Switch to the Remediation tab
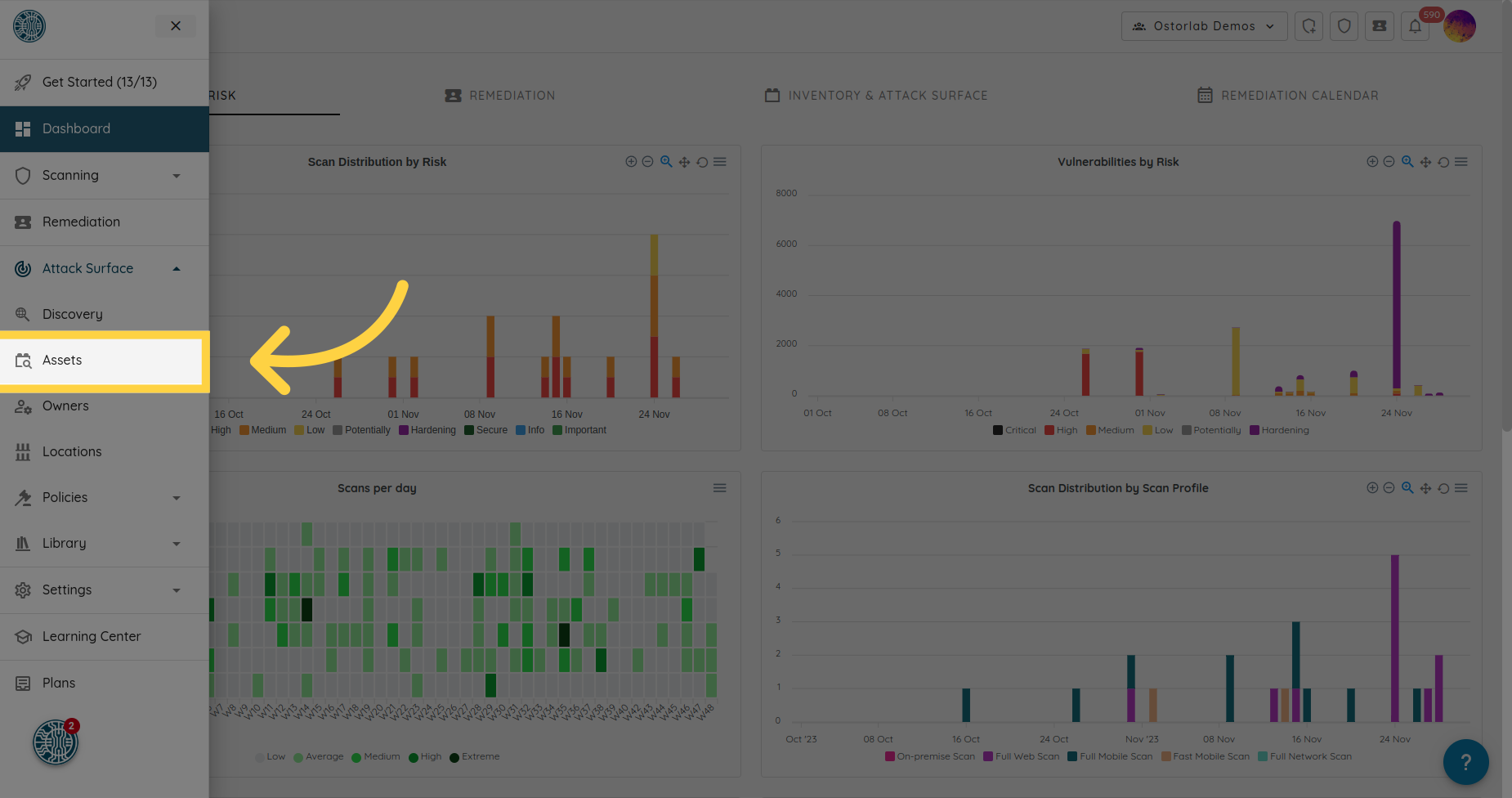 click(500, 96)
